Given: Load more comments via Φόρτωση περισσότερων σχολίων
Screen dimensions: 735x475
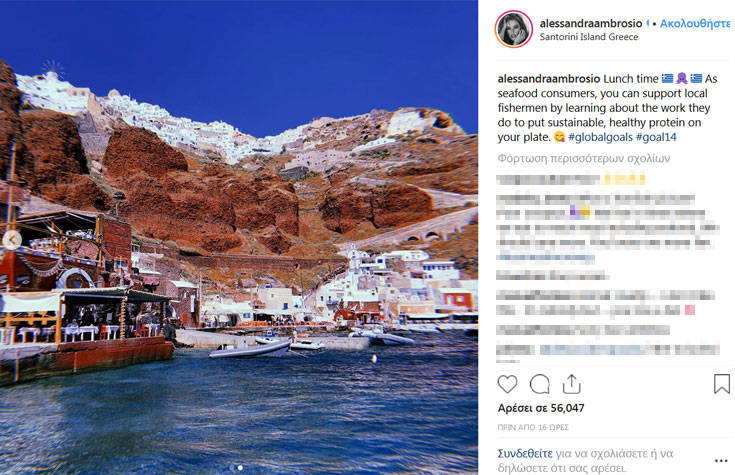Looking at the screenshot, I should [x=584, y=158].
